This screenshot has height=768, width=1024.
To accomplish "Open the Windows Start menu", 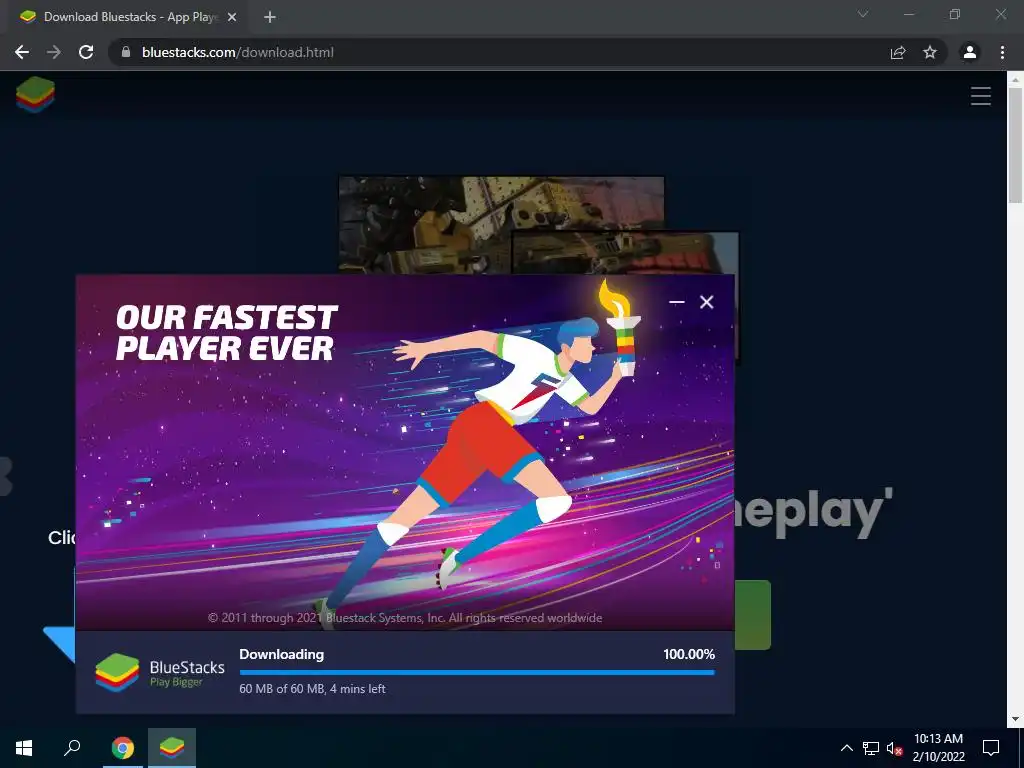I will tap(24, 748).
